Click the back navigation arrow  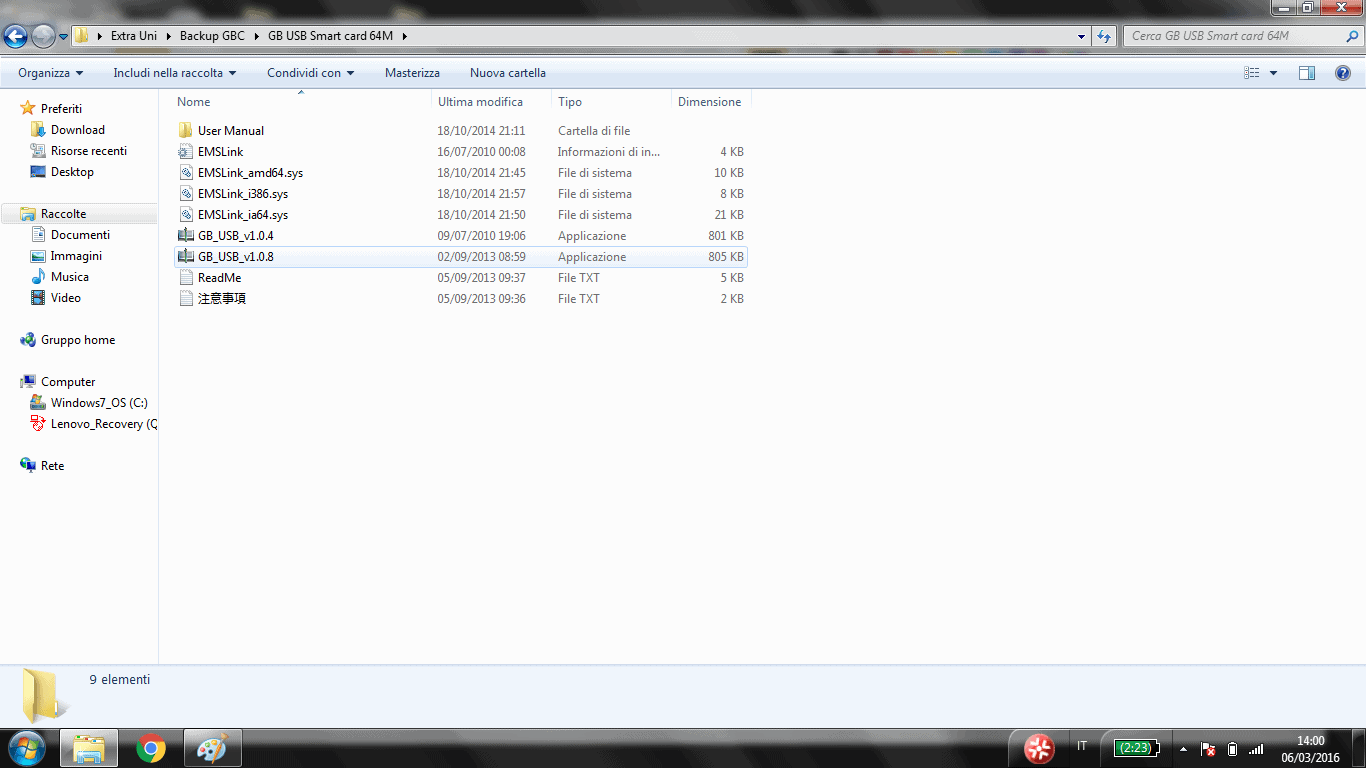16,37
